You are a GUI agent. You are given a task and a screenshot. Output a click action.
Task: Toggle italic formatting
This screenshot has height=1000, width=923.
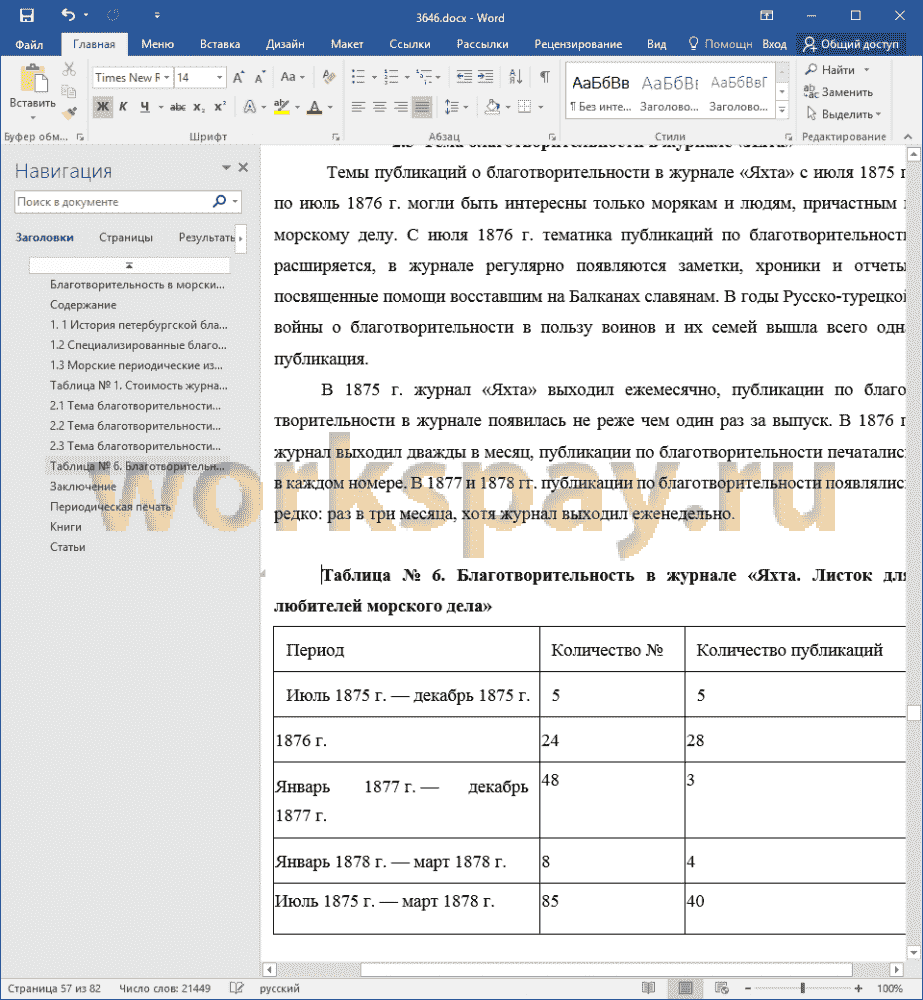pos(123,107)
